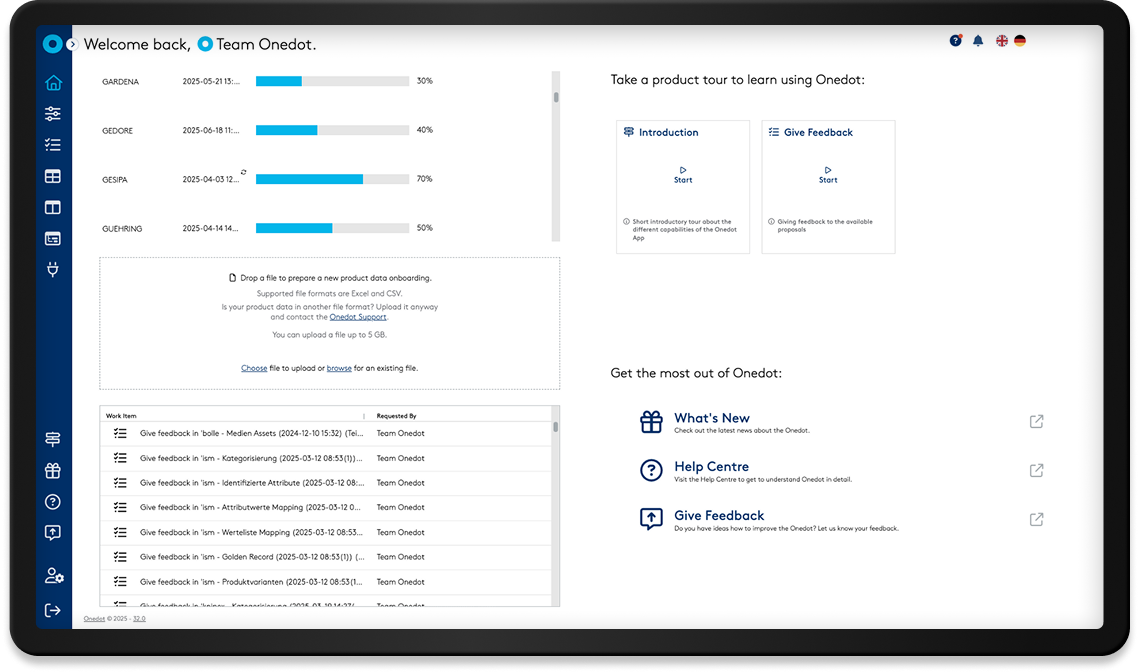Open the plug connector icon in sidebar
The width and height of the screenshot is (1138, 672).
click(53, 269)
